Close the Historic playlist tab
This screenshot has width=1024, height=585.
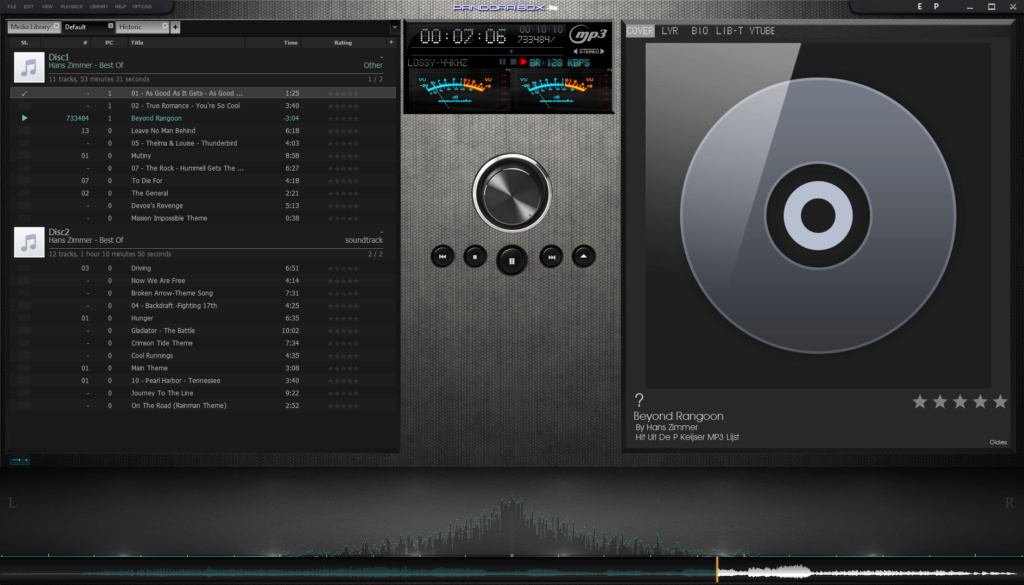pos(165,26)
